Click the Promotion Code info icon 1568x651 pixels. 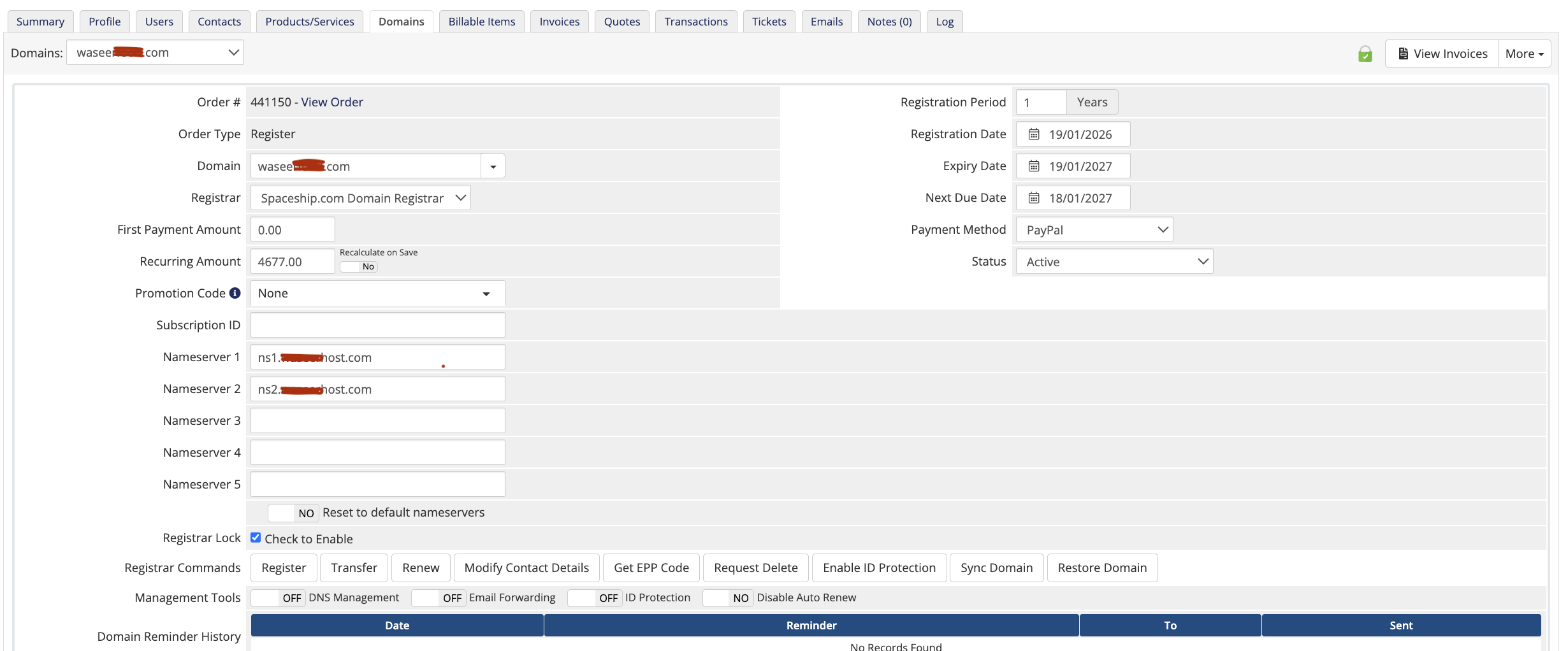(x=235, y=293)
